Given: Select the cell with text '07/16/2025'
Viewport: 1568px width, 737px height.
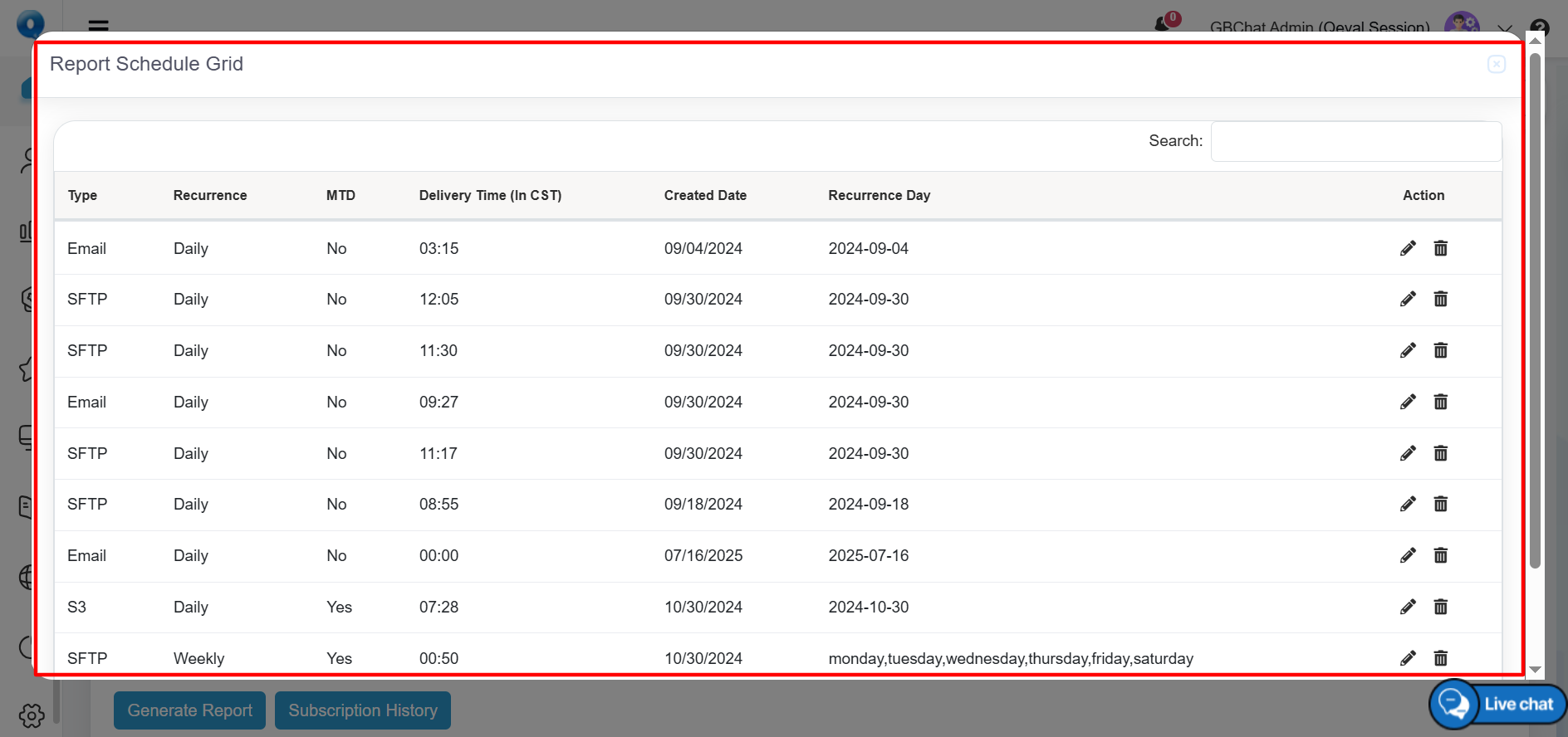Looking at the screenshot, I should click(x=703, y=555).
